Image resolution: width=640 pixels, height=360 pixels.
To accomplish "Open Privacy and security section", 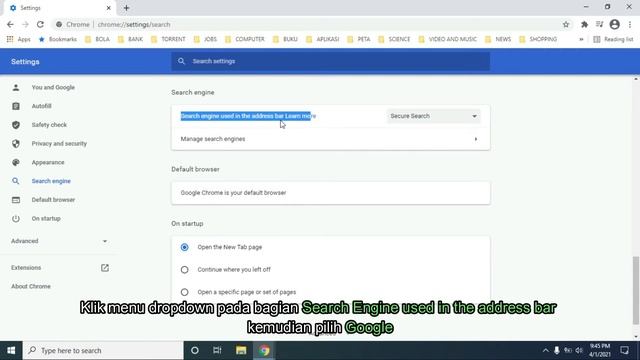I will coord(59,144).
